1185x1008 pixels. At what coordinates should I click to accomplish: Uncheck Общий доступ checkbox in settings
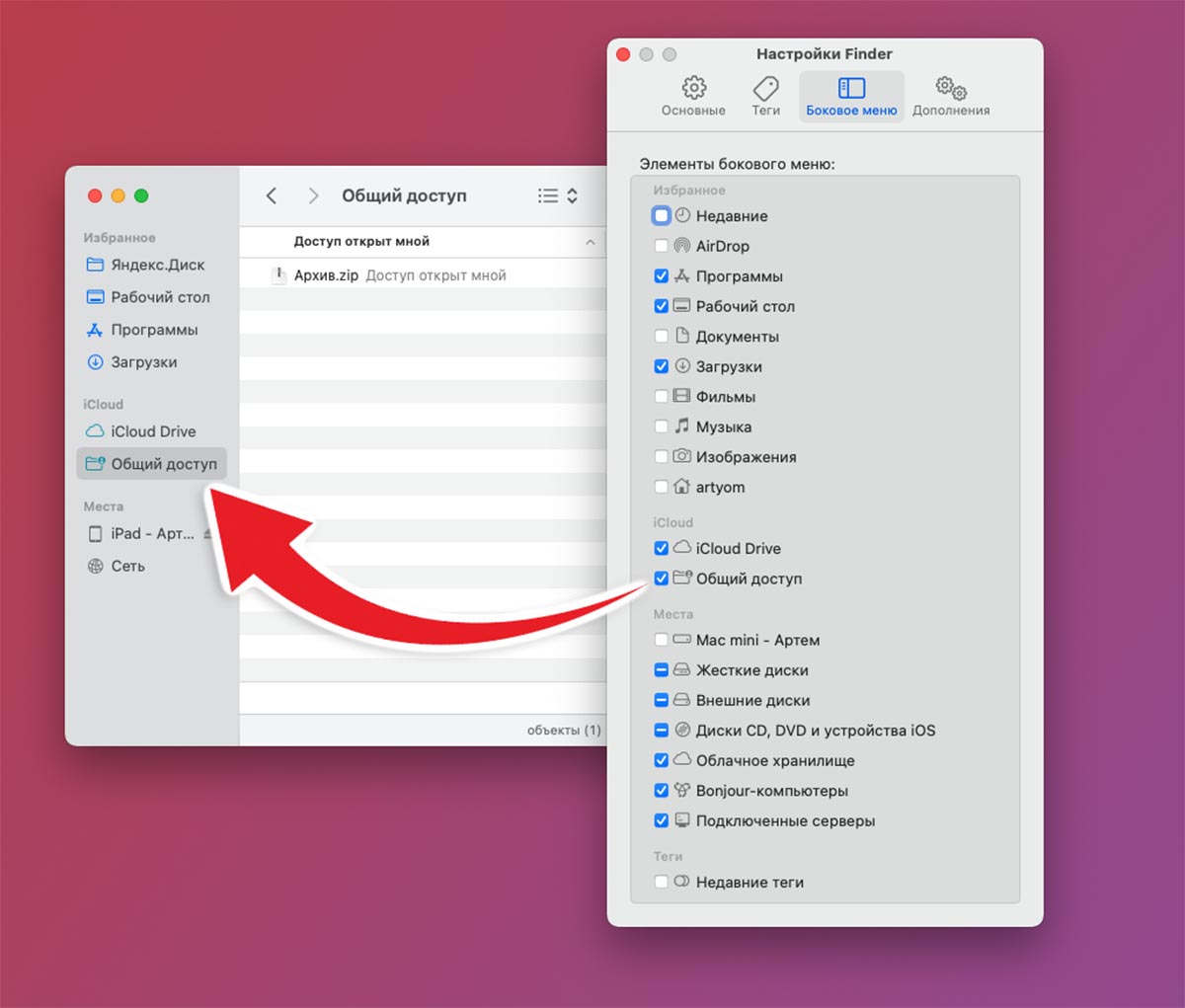point(662,579)
